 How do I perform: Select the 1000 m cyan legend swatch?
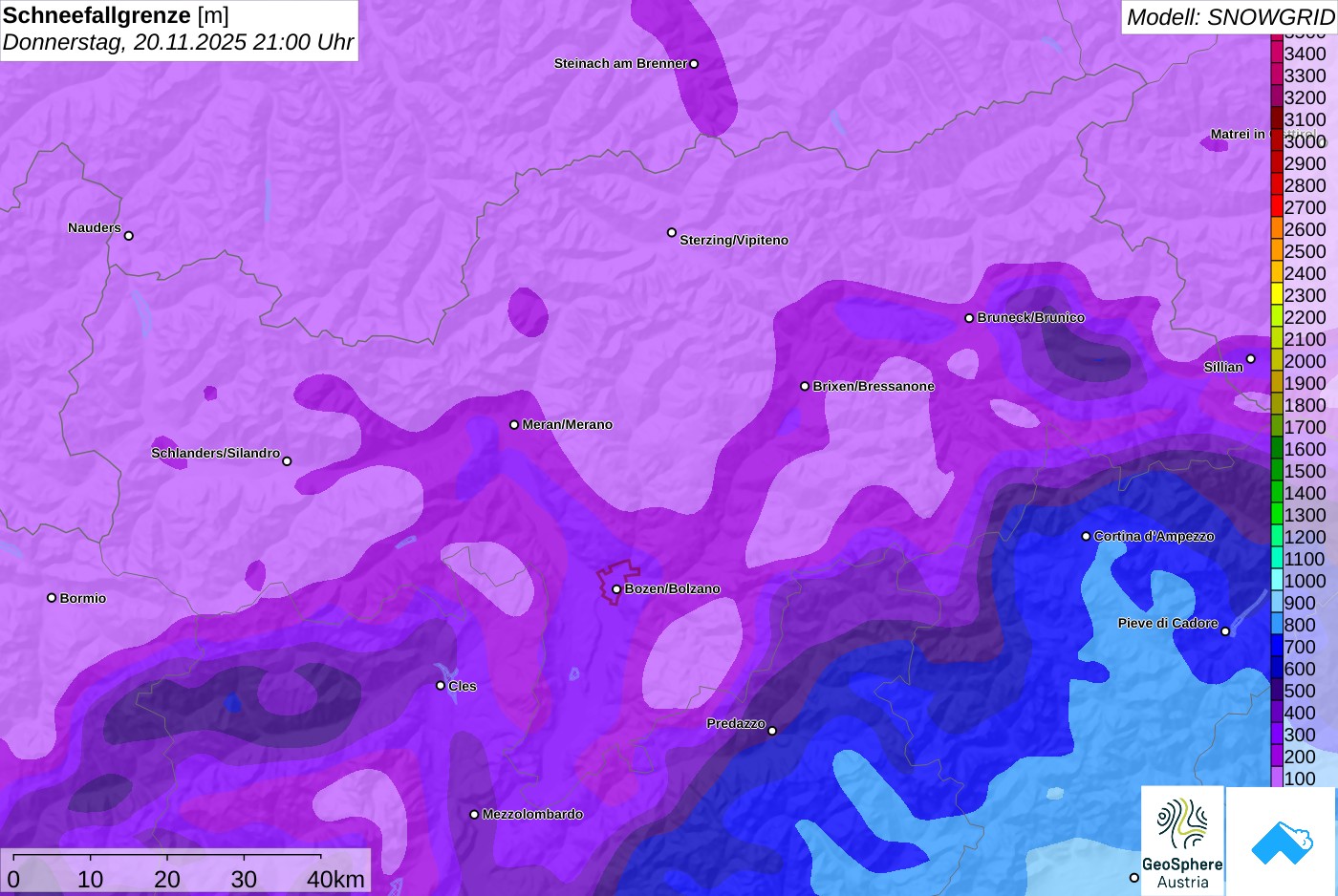(x=1277, y=580)
